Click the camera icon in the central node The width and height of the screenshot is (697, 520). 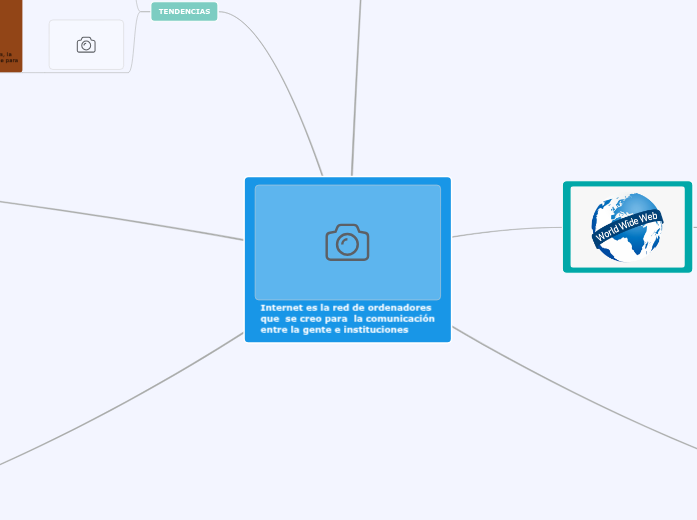tap(347, 243)
